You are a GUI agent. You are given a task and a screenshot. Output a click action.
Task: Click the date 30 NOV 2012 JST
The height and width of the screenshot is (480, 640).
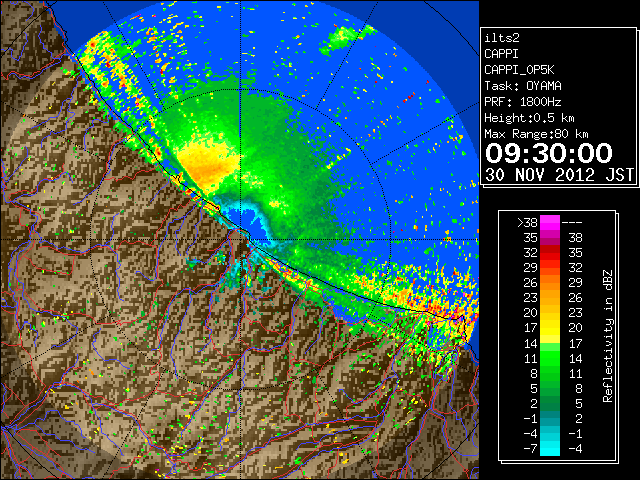click(560, 175)
